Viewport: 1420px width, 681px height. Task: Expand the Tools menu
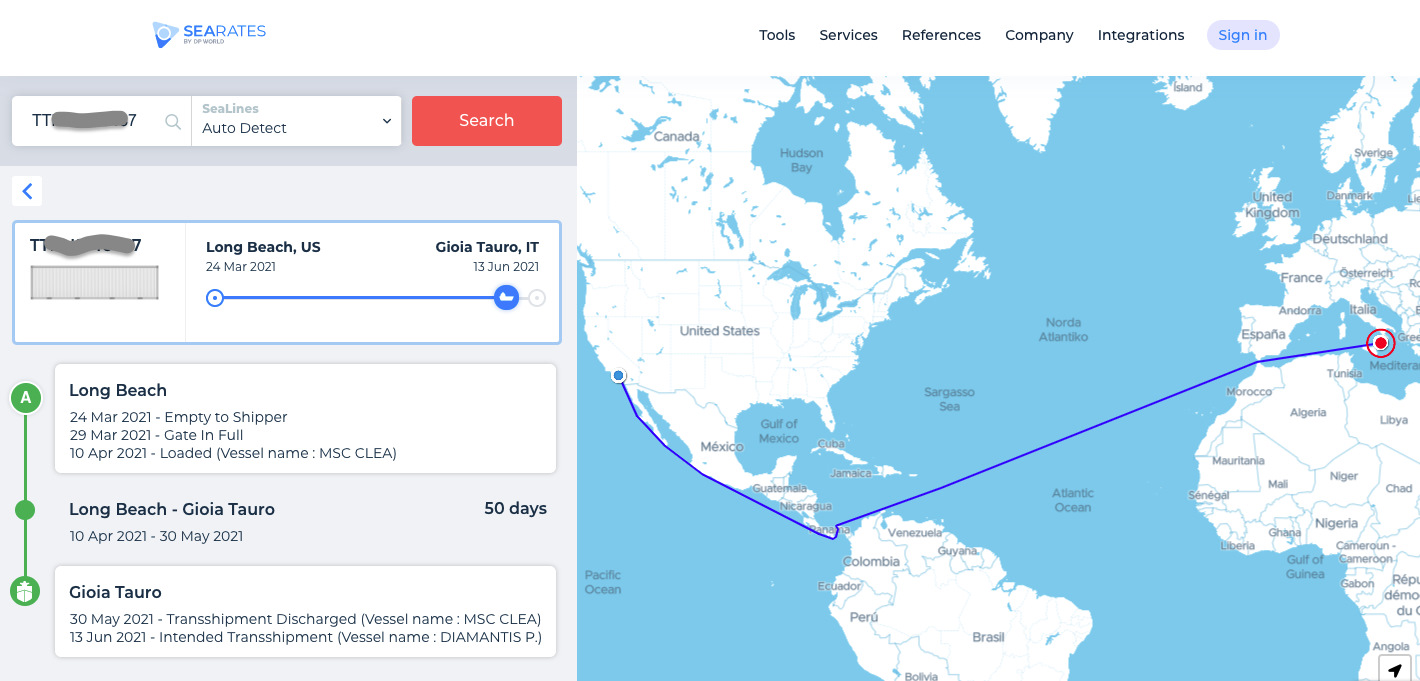[x=777, y=35]
